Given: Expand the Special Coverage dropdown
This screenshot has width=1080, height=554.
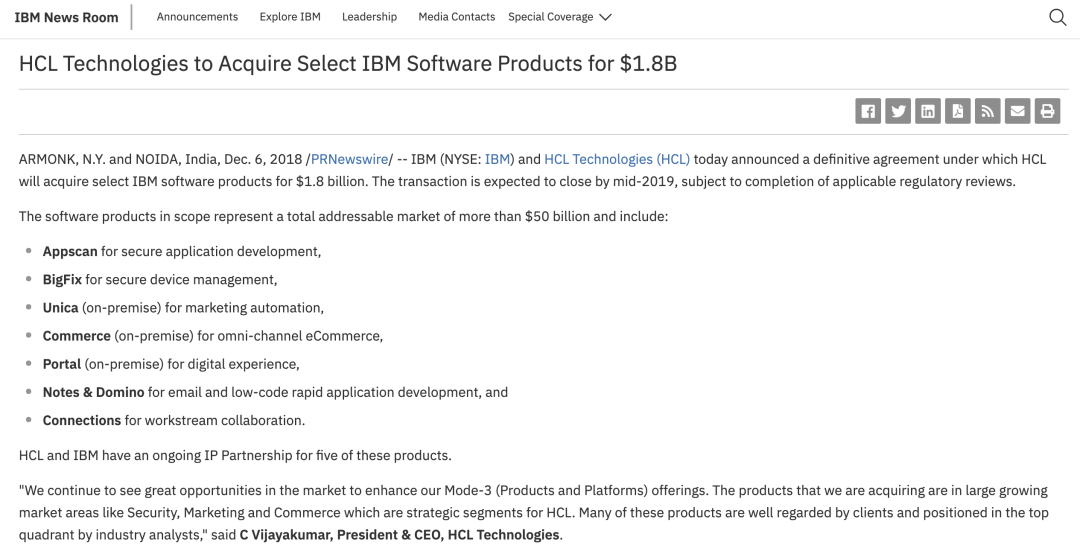Looking at the screenshot, I should pos(560,17).
